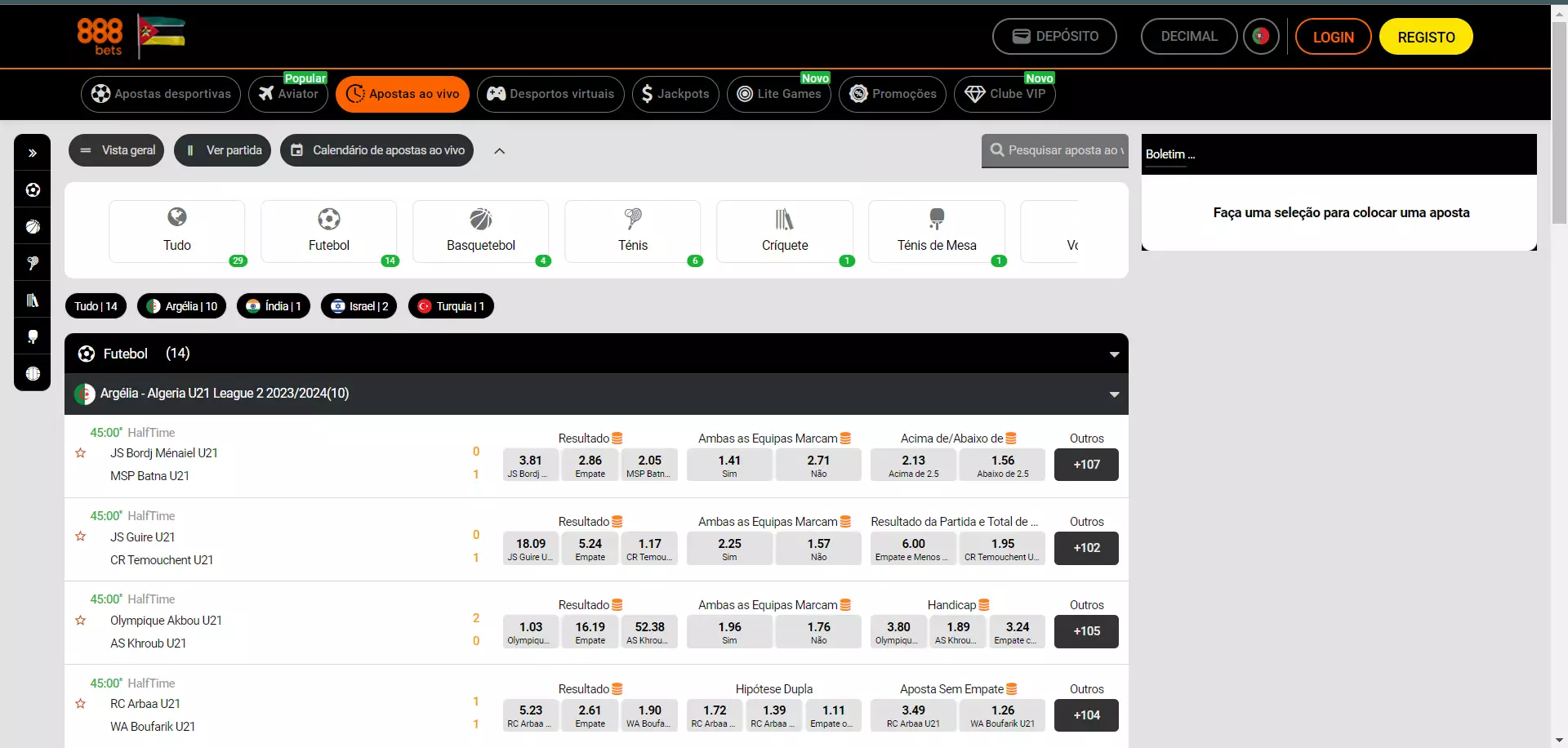
Task: Select the cricket icon in left sidebar
Action: click(33, 301)
